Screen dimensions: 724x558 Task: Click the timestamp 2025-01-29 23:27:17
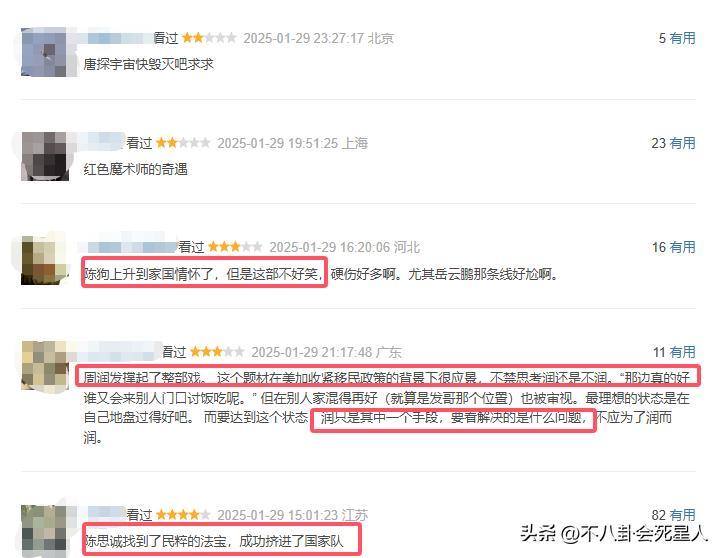tap(303, 38)
